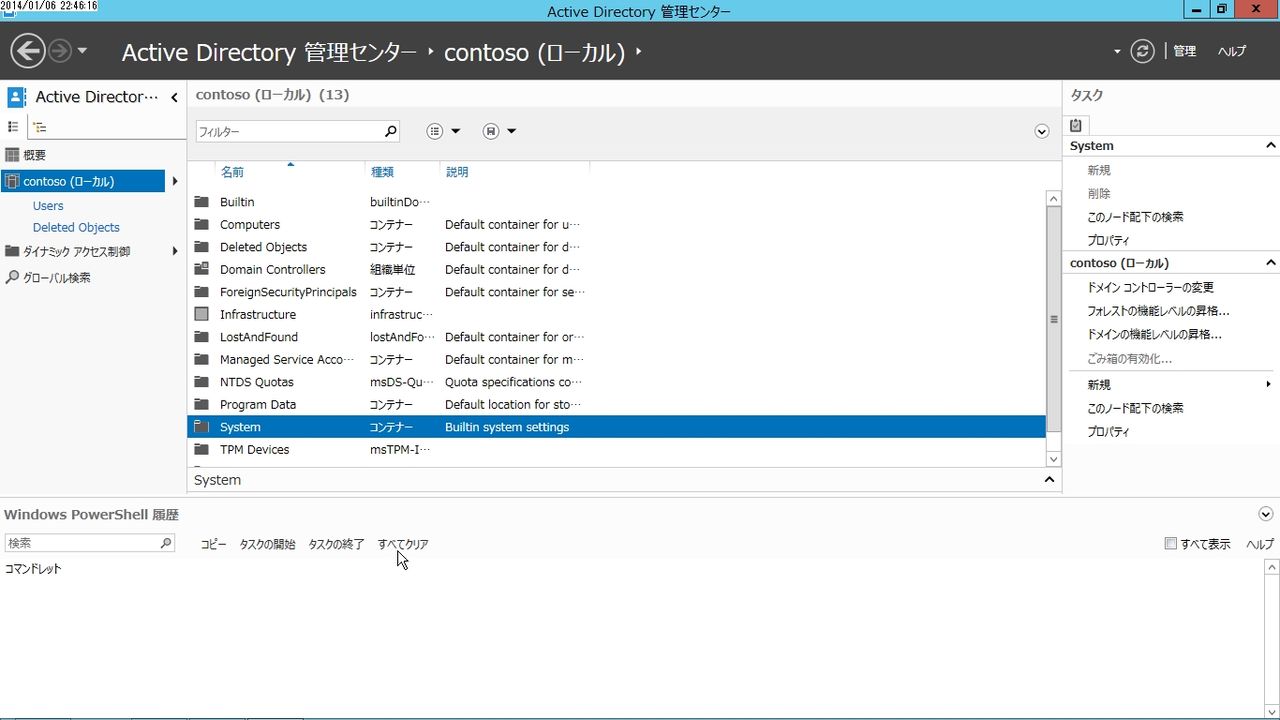Select Program Data row

(x=616, y=405)
